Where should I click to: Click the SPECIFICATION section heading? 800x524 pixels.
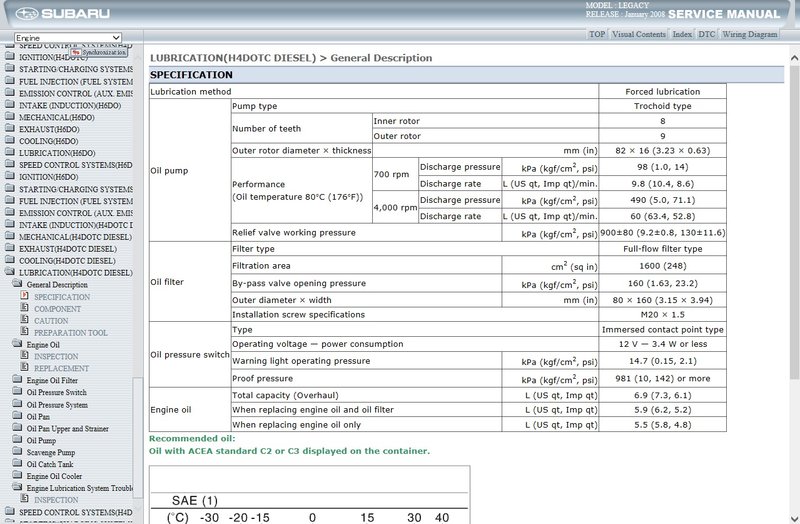click(x=191, y=75)
